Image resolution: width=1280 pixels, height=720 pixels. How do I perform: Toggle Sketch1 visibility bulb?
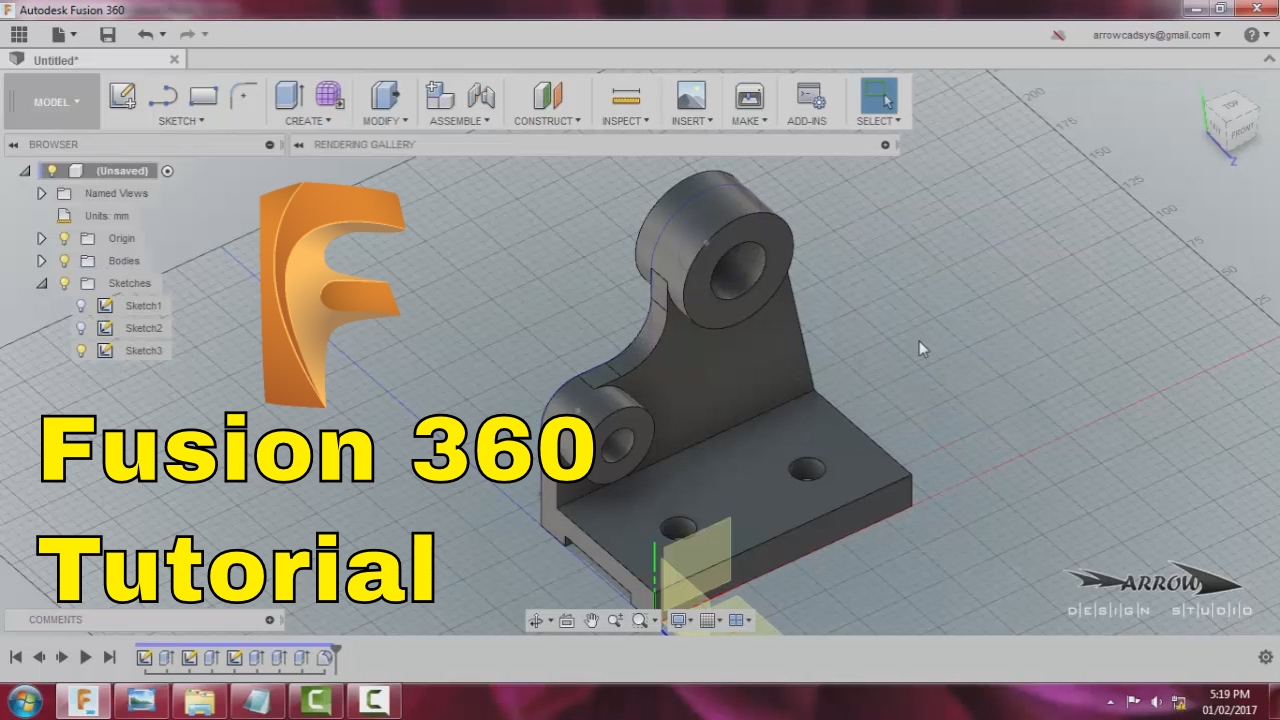(81, 306)
